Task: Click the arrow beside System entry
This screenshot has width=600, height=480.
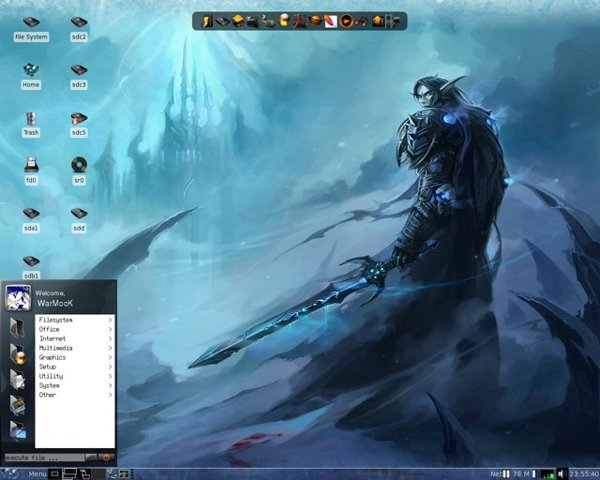Action: click(110, 385)
